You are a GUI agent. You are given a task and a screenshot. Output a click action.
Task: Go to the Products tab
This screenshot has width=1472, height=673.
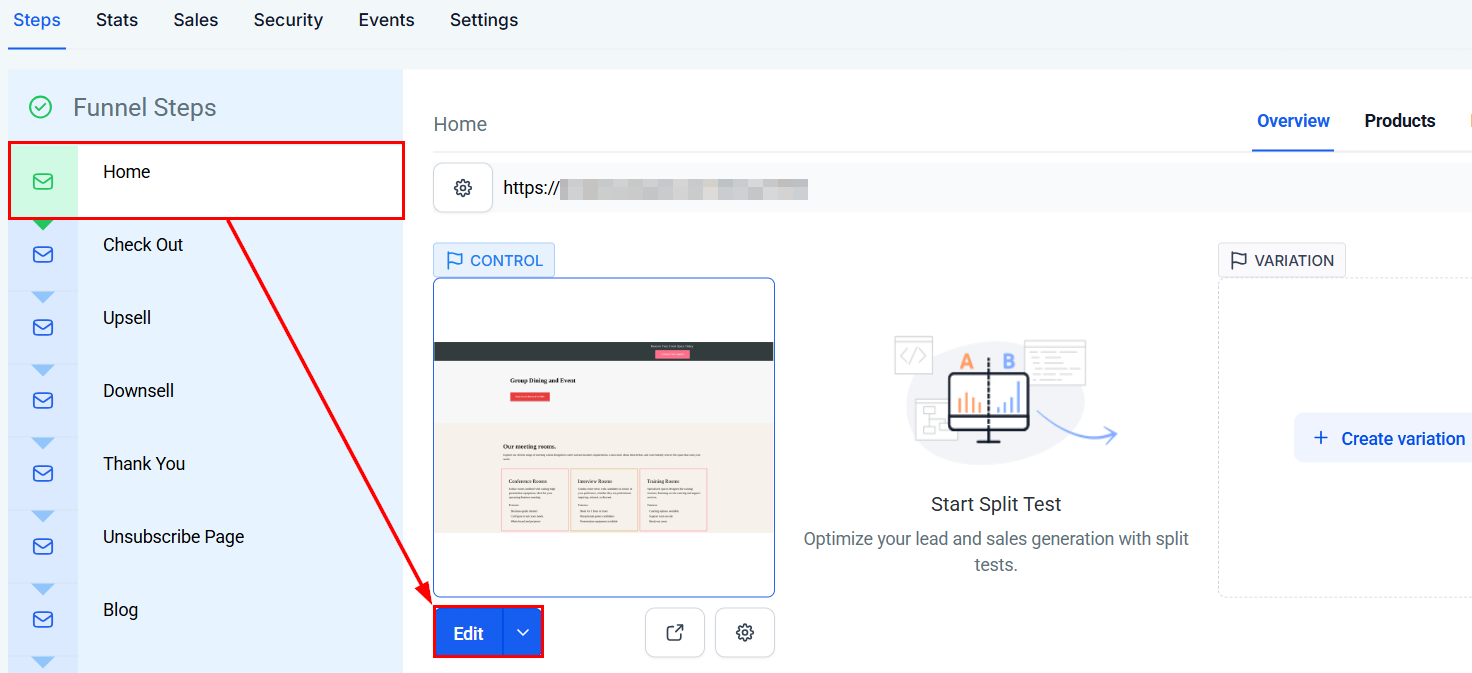coord(1400,121)
